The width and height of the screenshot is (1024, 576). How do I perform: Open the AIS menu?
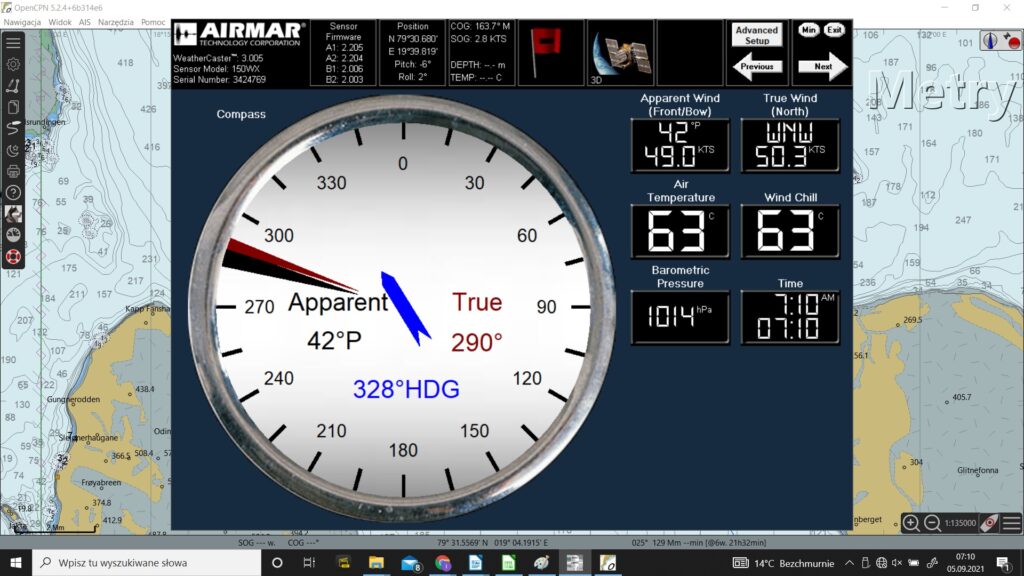click(85, 22)
